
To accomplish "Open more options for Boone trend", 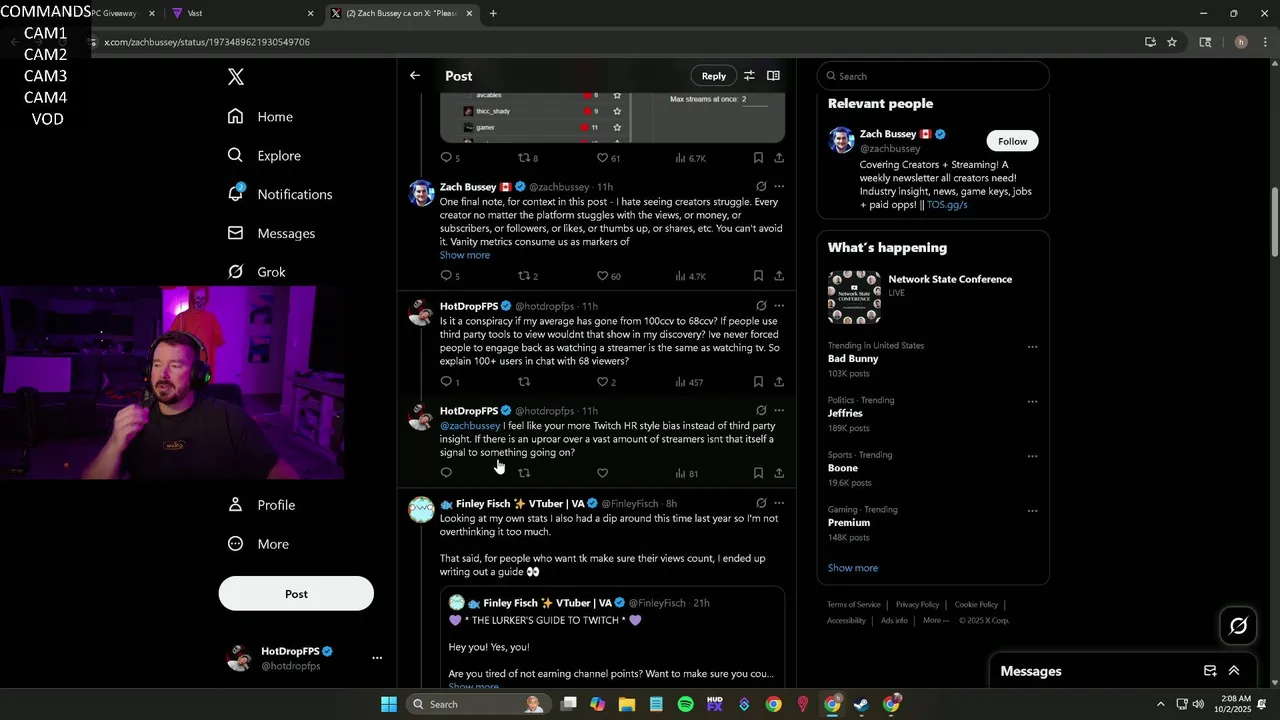I will (1032, 456).
